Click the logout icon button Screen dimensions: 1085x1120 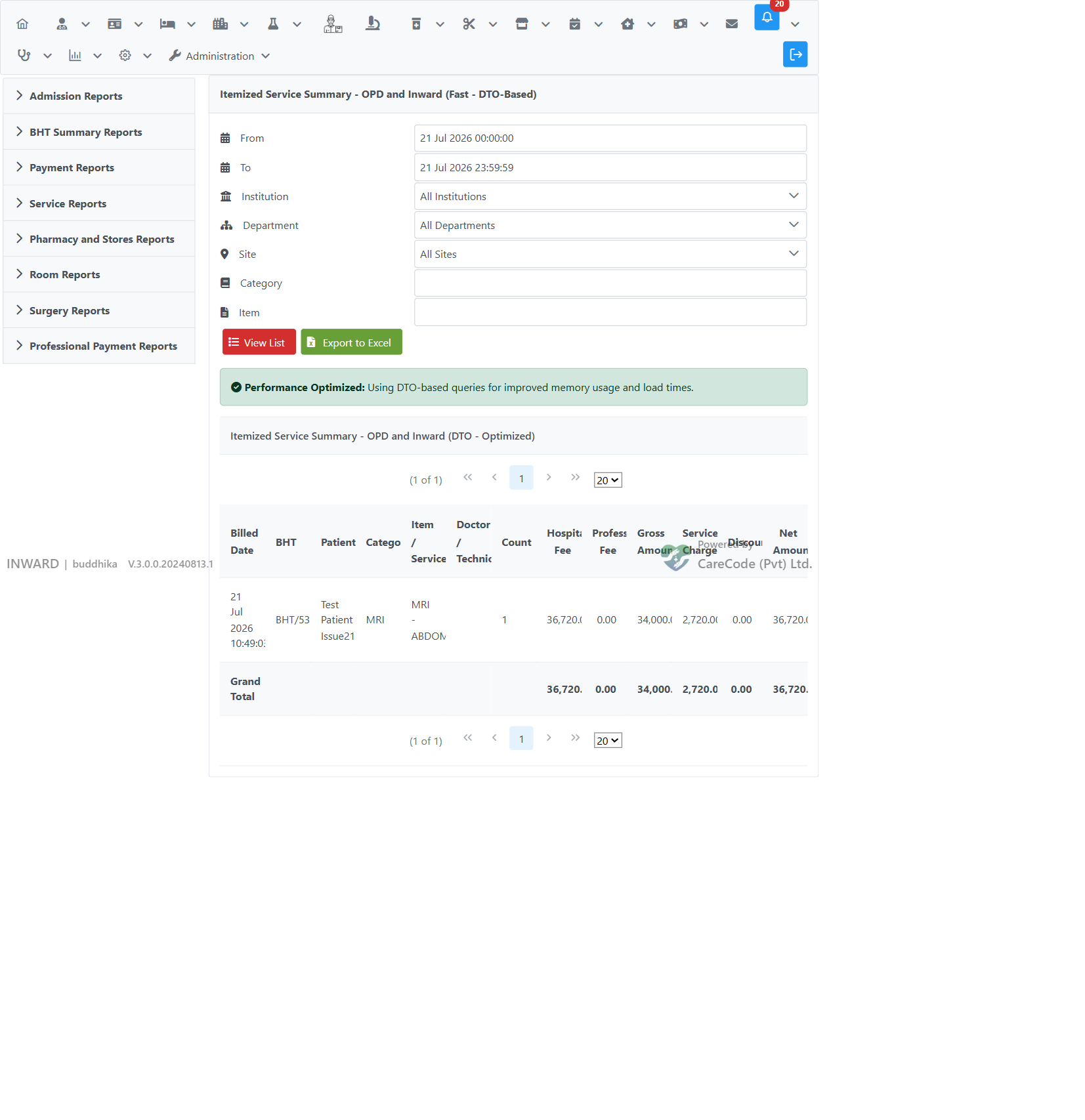click(x=795, y=54)
